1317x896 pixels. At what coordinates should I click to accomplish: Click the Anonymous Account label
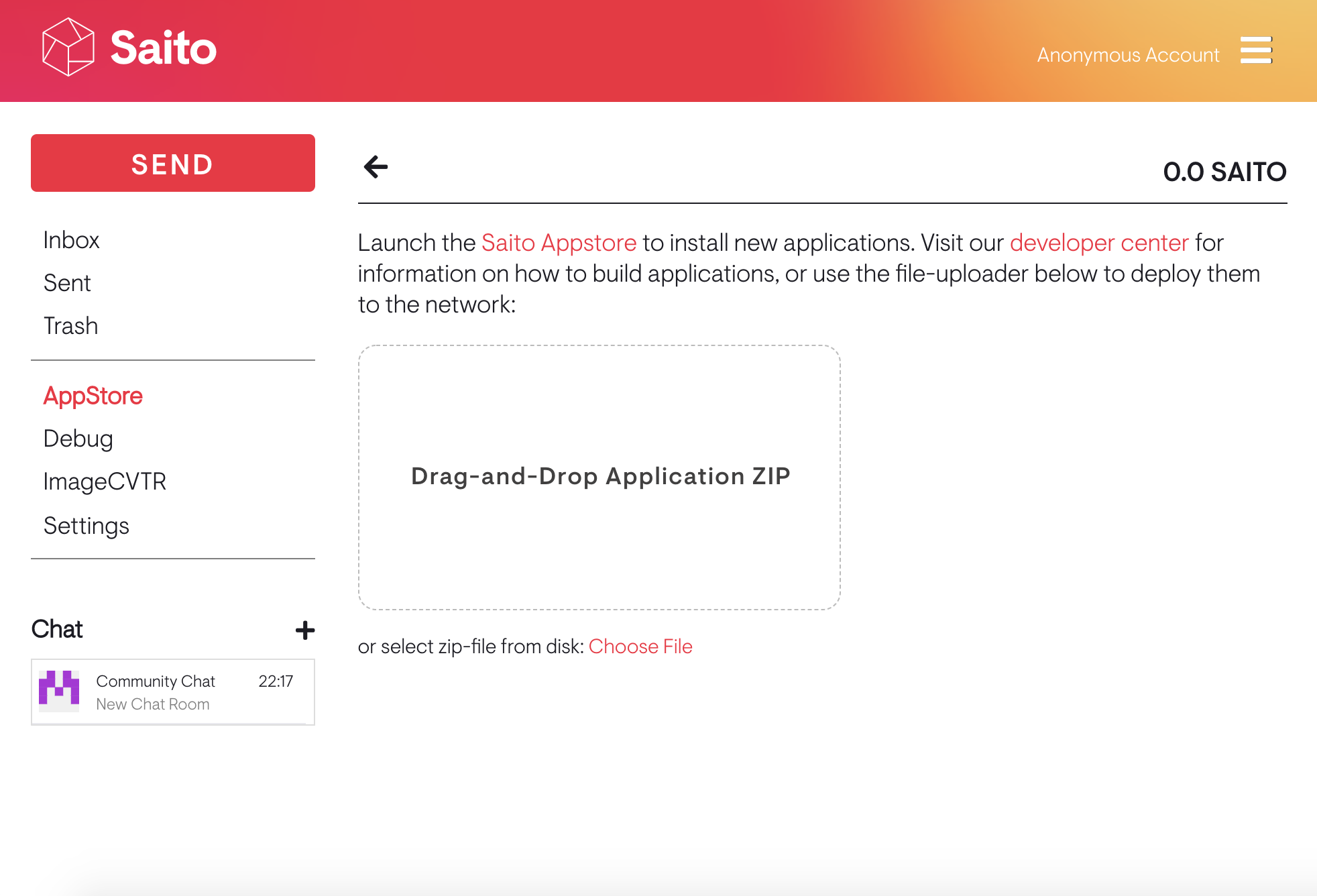(x=1128, y=55)
